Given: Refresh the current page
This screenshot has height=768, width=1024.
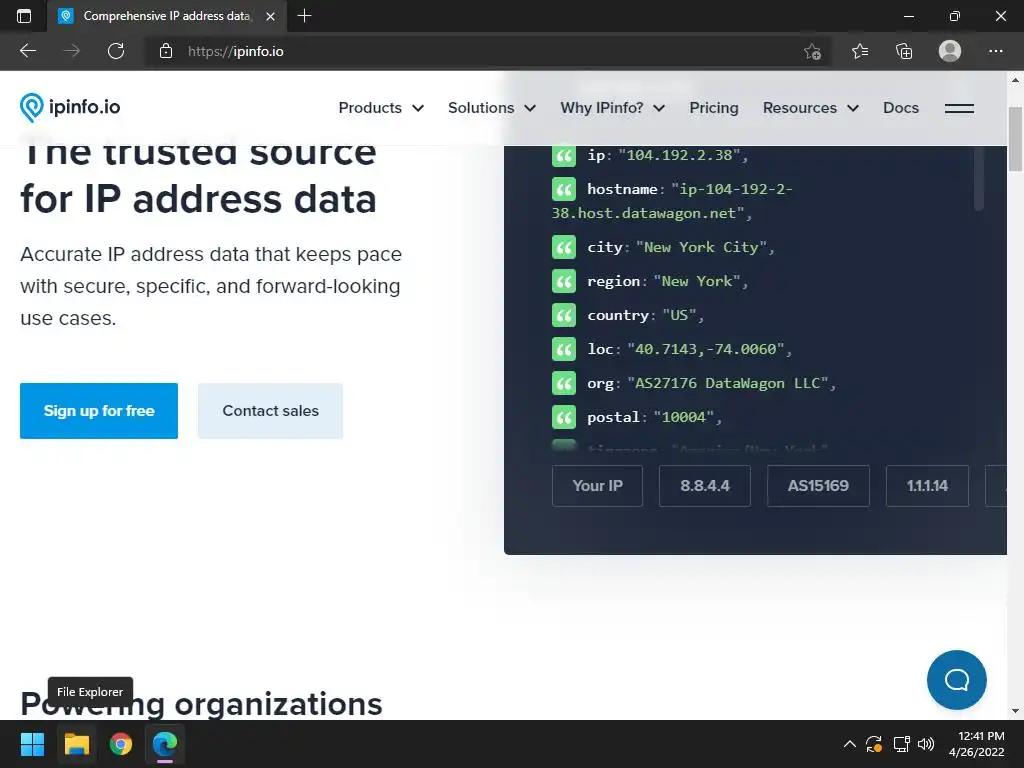Looking at the screenshot, I should 116,51.
